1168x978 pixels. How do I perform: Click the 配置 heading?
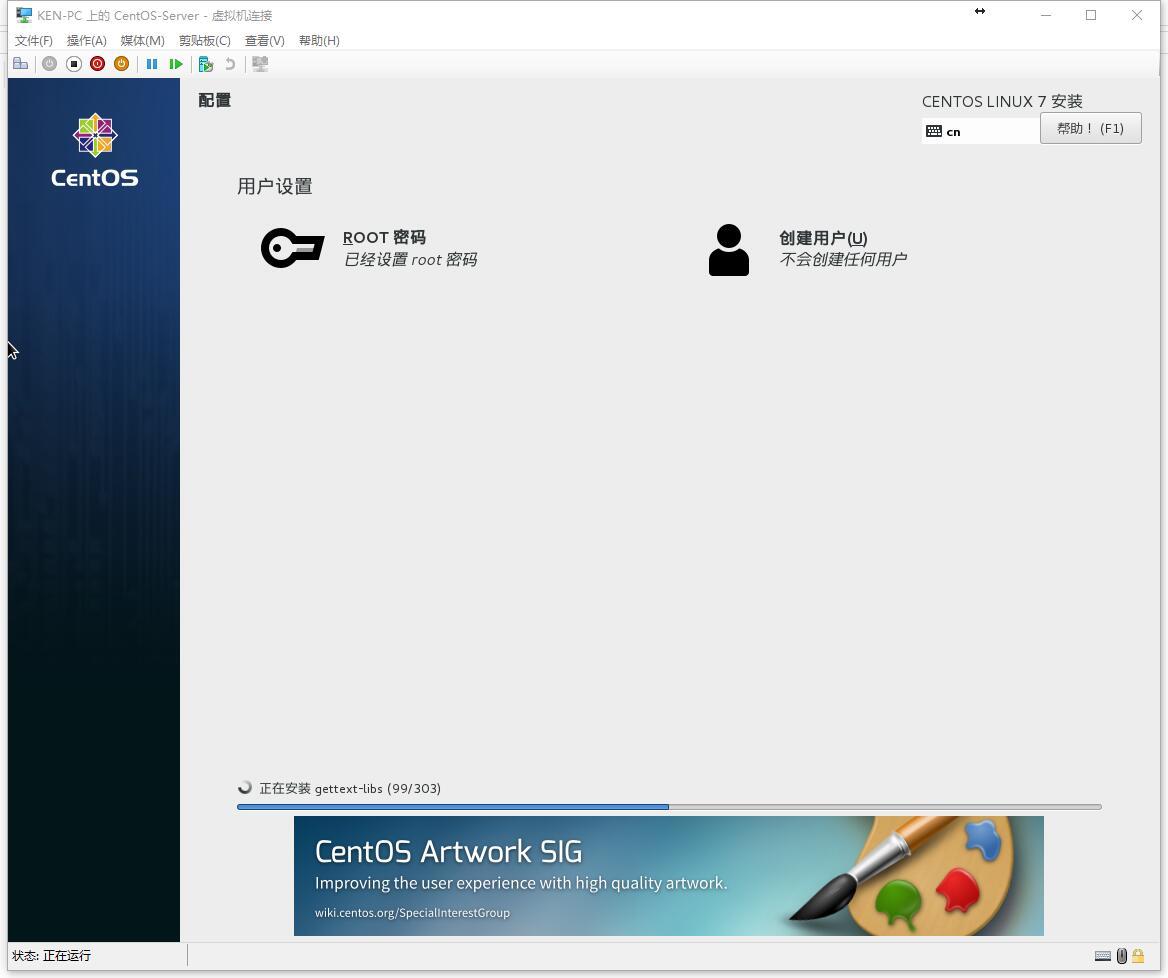point(215,100)
